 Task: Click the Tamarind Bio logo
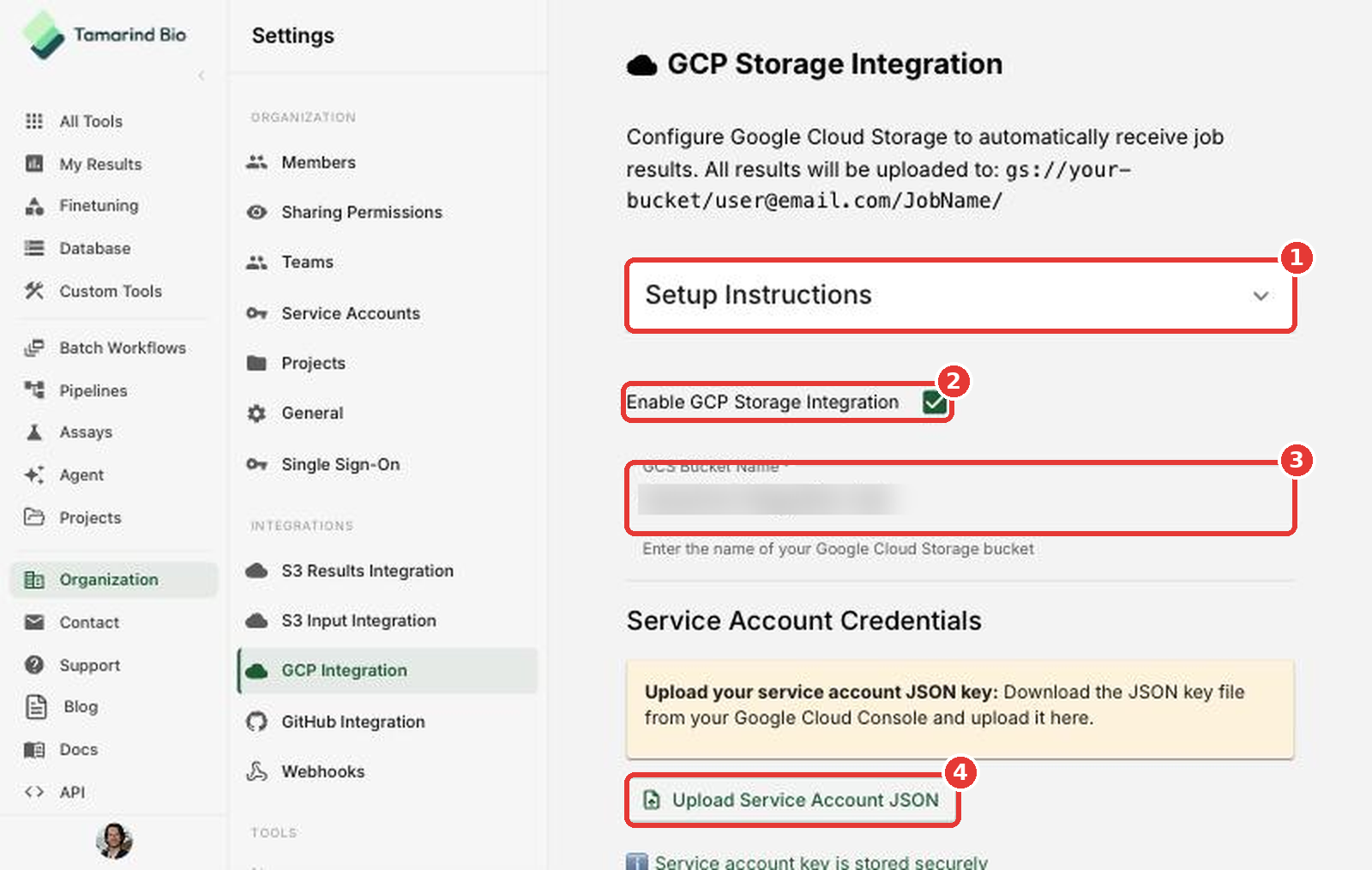(x=105, y=35)
